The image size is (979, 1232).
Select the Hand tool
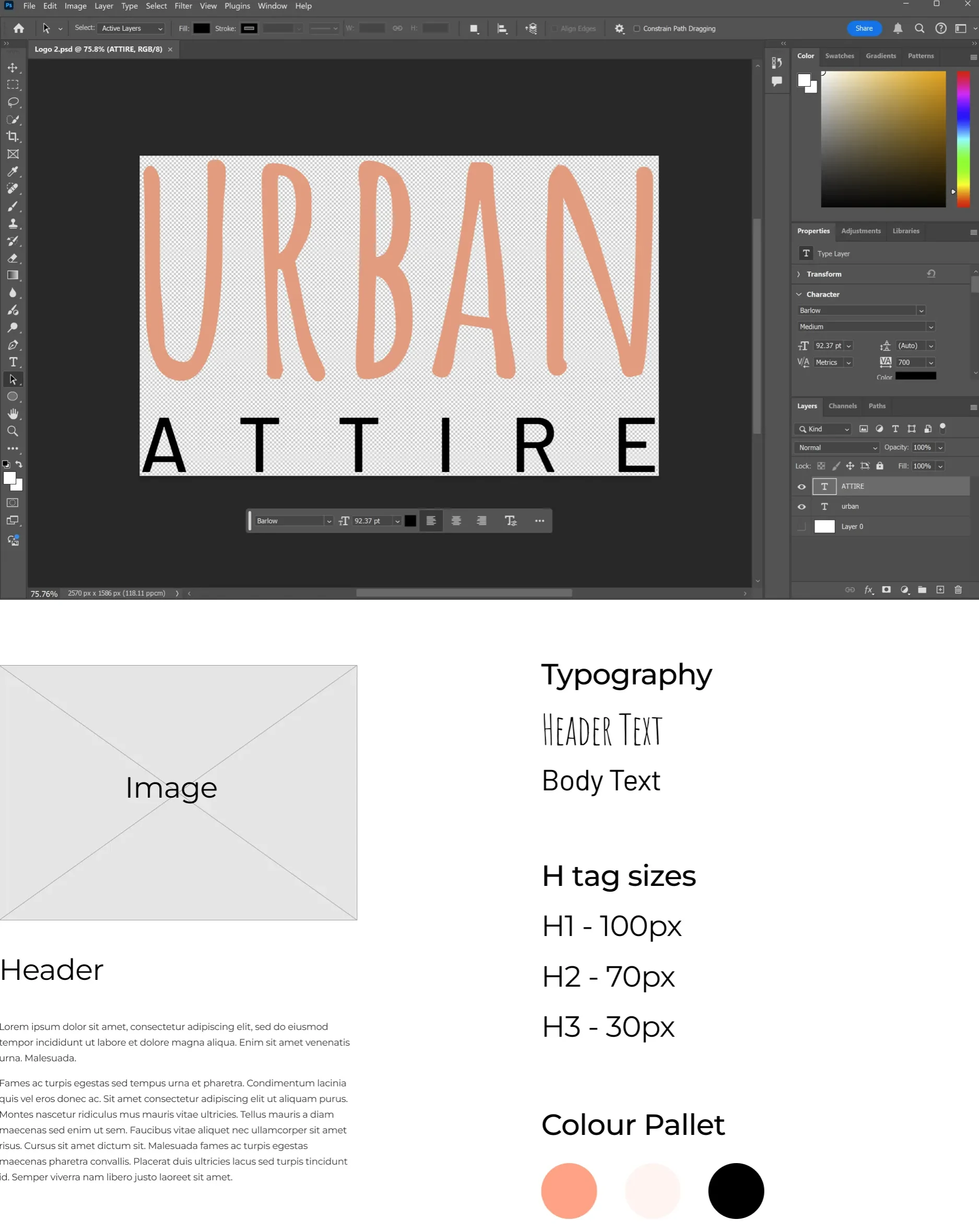click(13, 414)
